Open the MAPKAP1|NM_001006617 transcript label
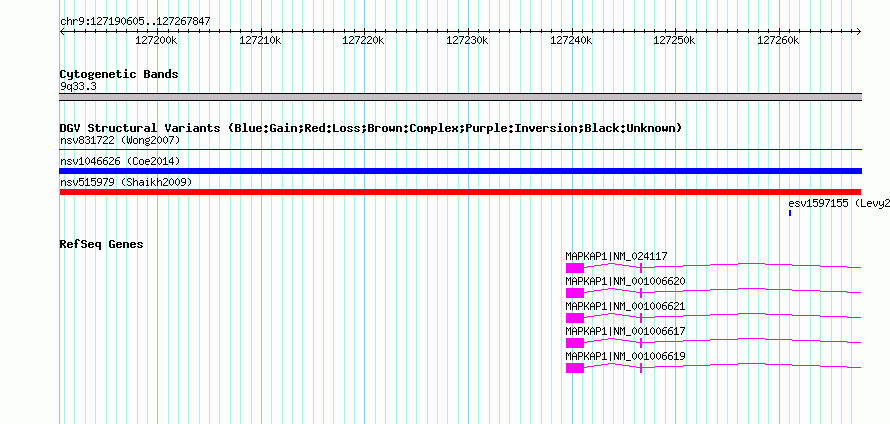This screenshot has width=890, height=424. click(x=625, y=331)
